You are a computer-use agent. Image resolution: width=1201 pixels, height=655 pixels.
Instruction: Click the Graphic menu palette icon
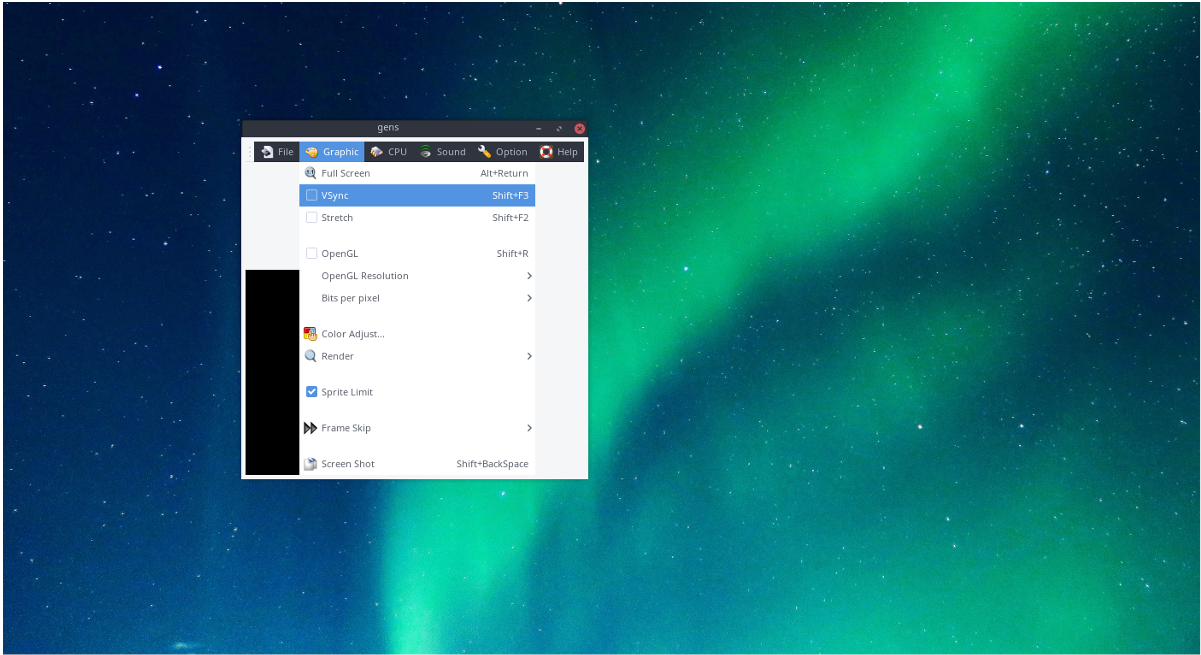pos(310,151)
